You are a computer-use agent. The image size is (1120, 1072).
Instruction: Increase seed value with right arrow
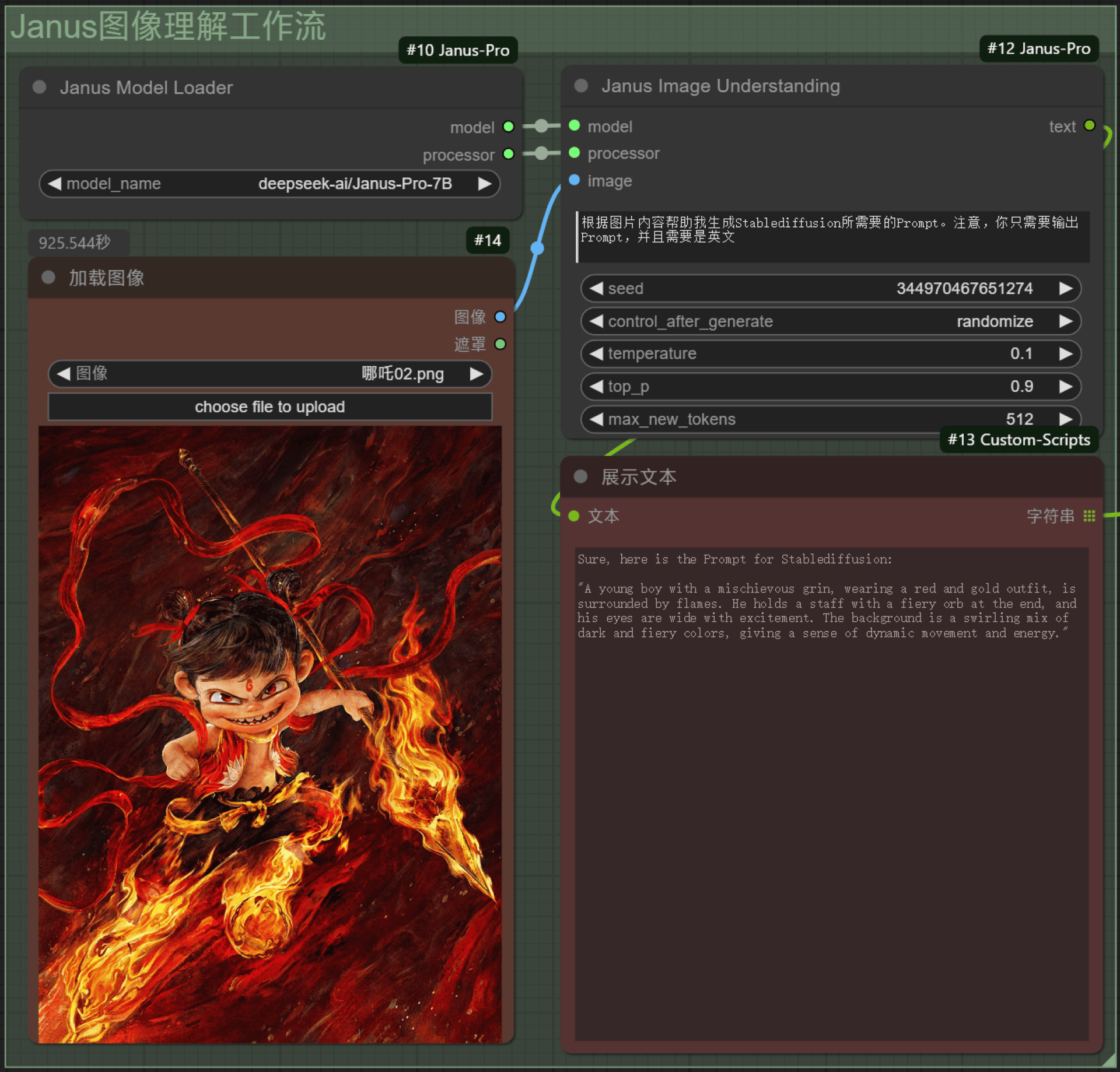[1066, 288]
